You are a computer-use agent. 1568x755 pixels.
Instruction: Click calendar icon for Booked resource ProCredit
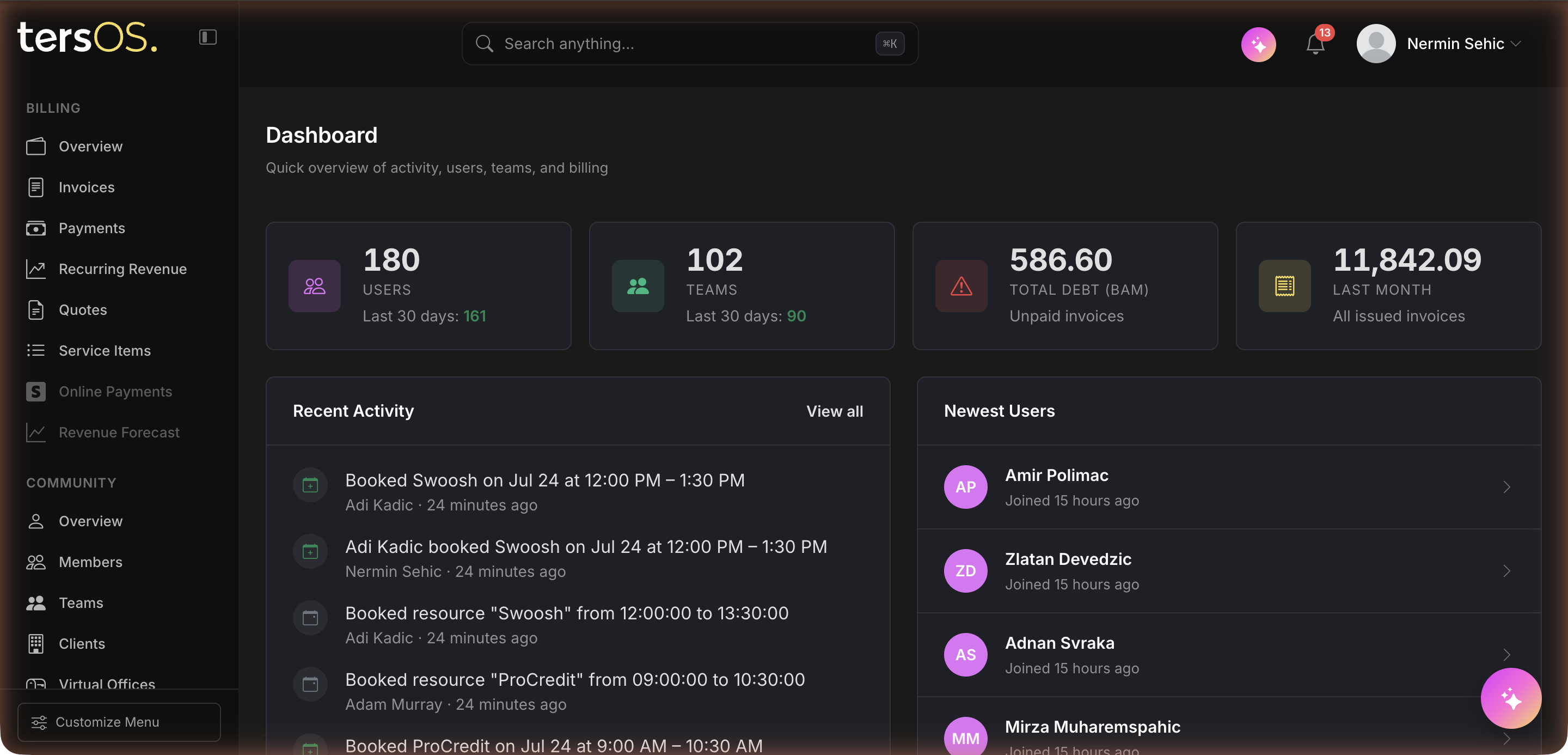(310, 684)
